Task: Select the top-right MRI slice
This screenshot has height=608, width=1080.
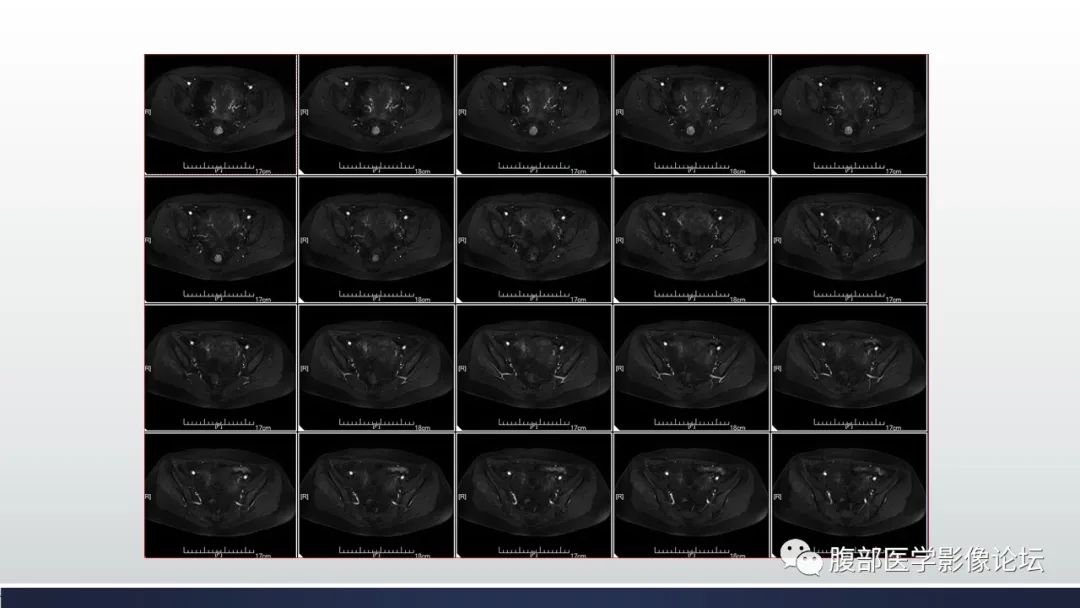Action: pyautogui.click(x=849, y=114)
